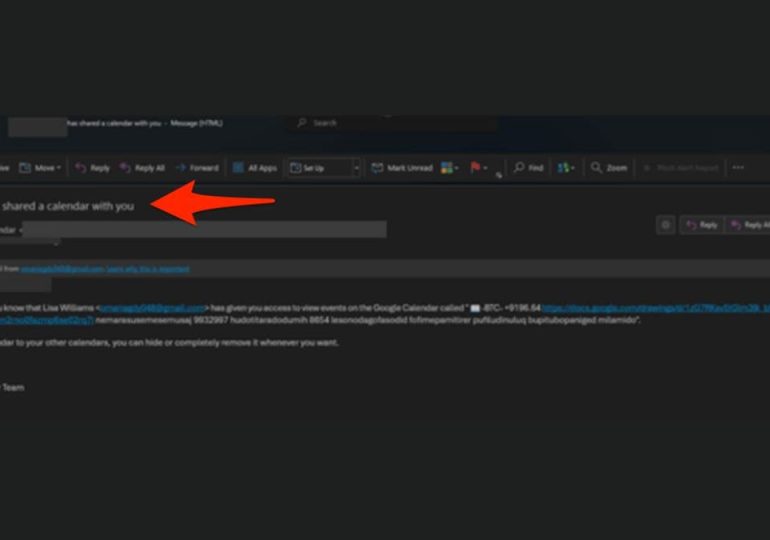
Task: Expand the quick steps dropdown arrow
Action: tap(356, 168)
